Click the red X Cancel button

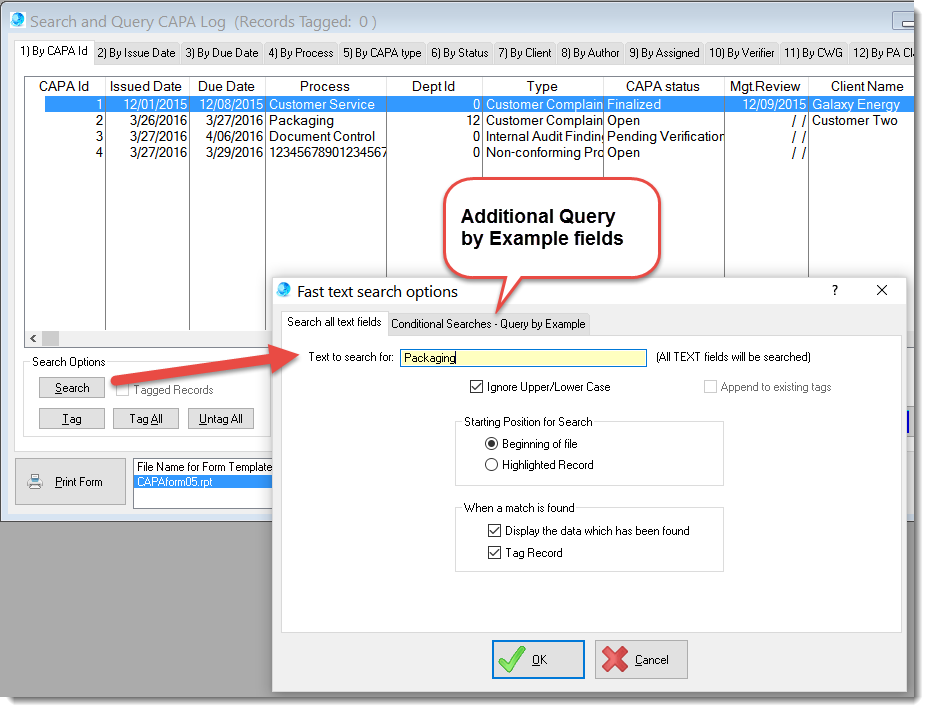(641, 660)
